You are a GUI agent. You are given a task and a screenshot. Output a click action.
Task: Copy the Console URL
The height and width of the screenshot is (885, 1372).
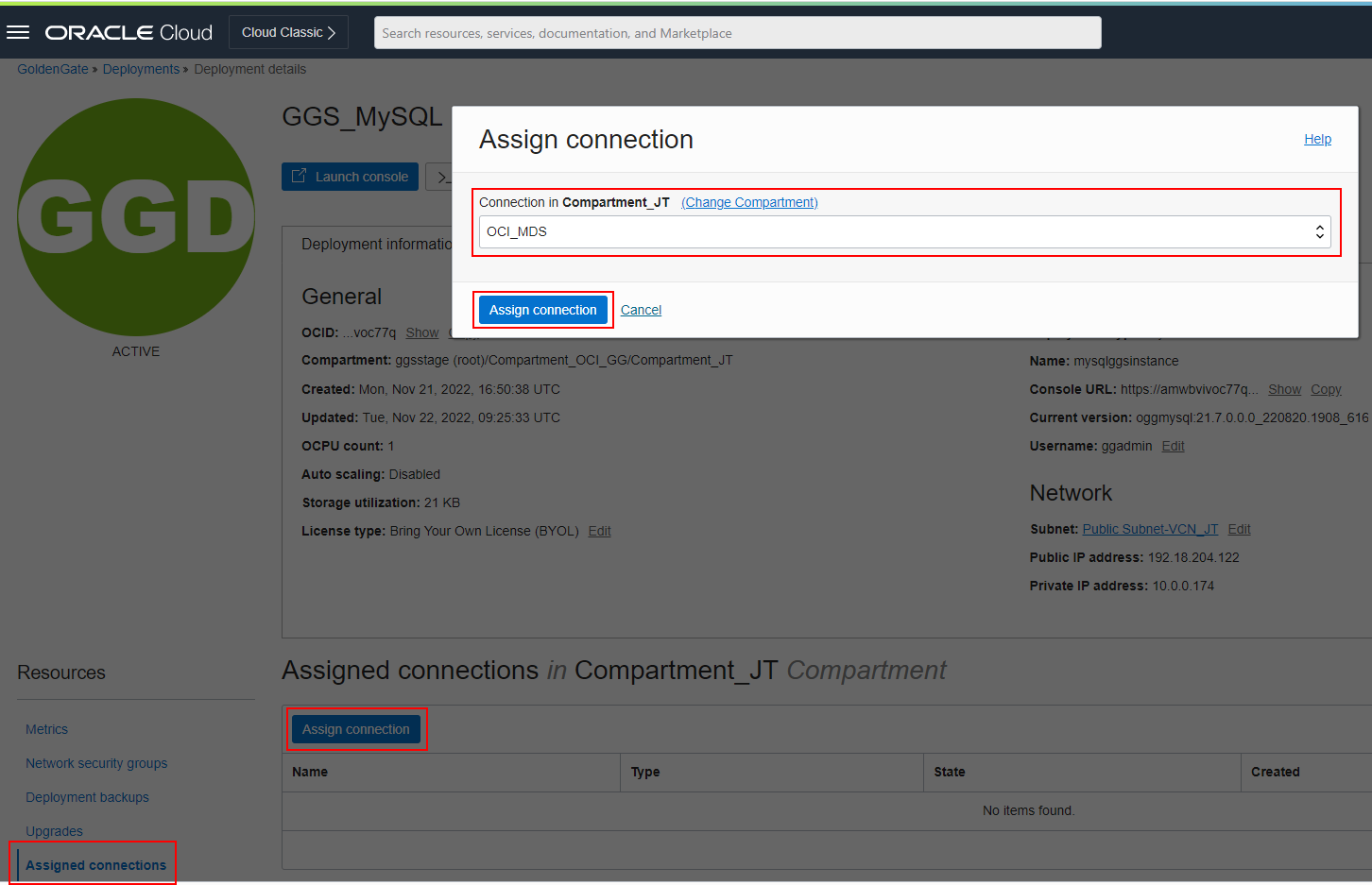[1325, 388]
